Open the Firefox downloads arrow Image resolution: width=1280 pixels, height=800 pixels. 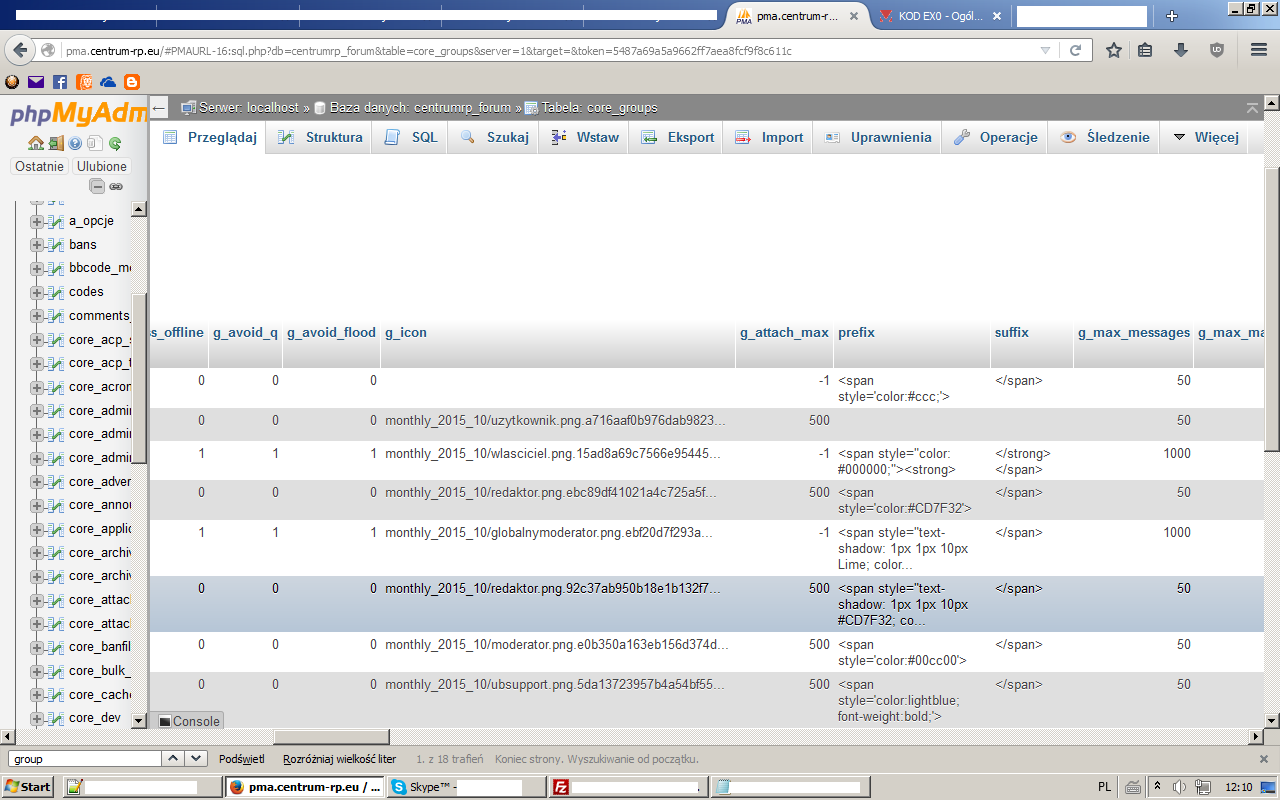point(1181,50)
